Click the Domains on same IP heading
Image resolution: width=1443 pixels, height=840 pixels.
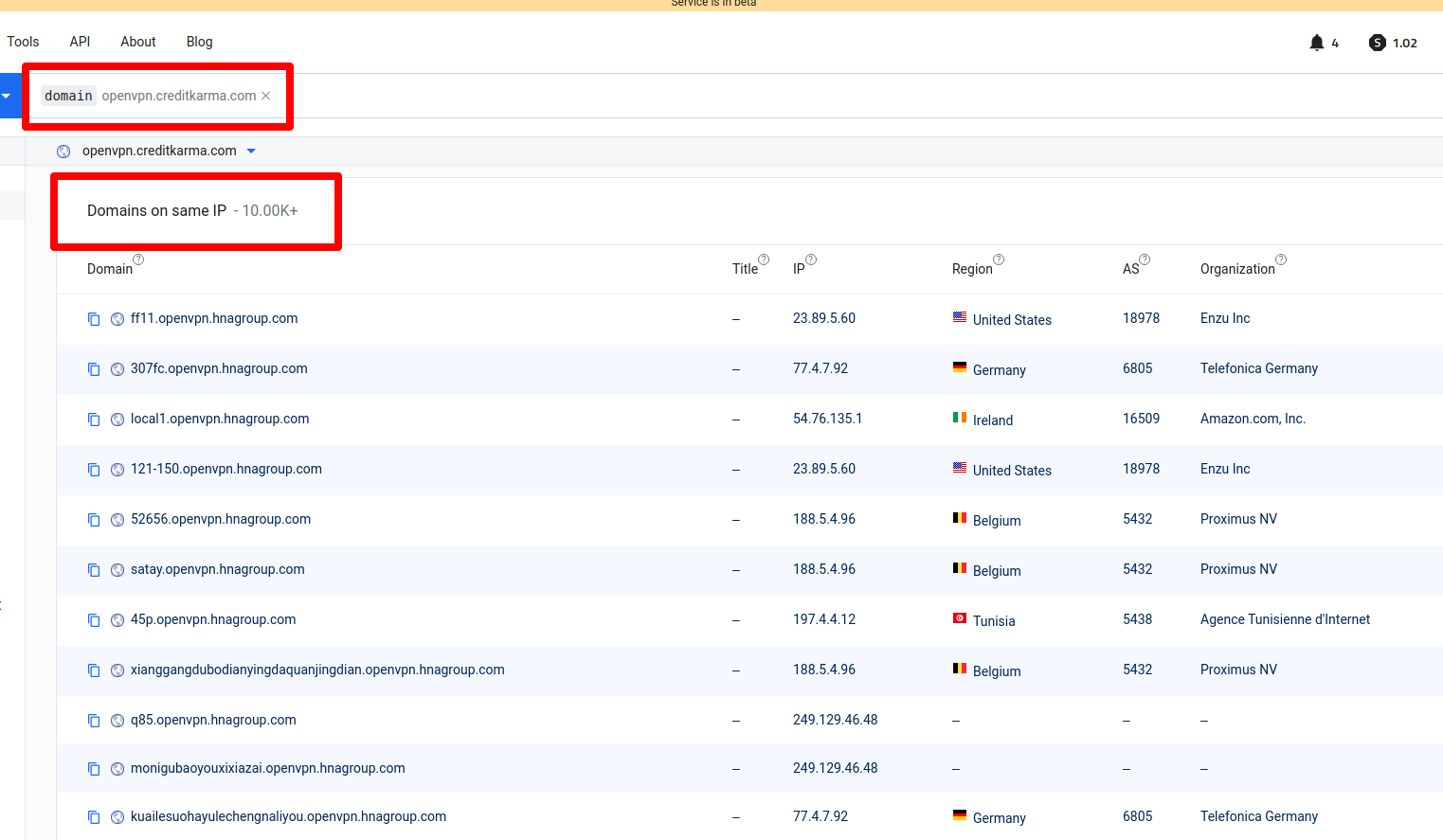156,210
